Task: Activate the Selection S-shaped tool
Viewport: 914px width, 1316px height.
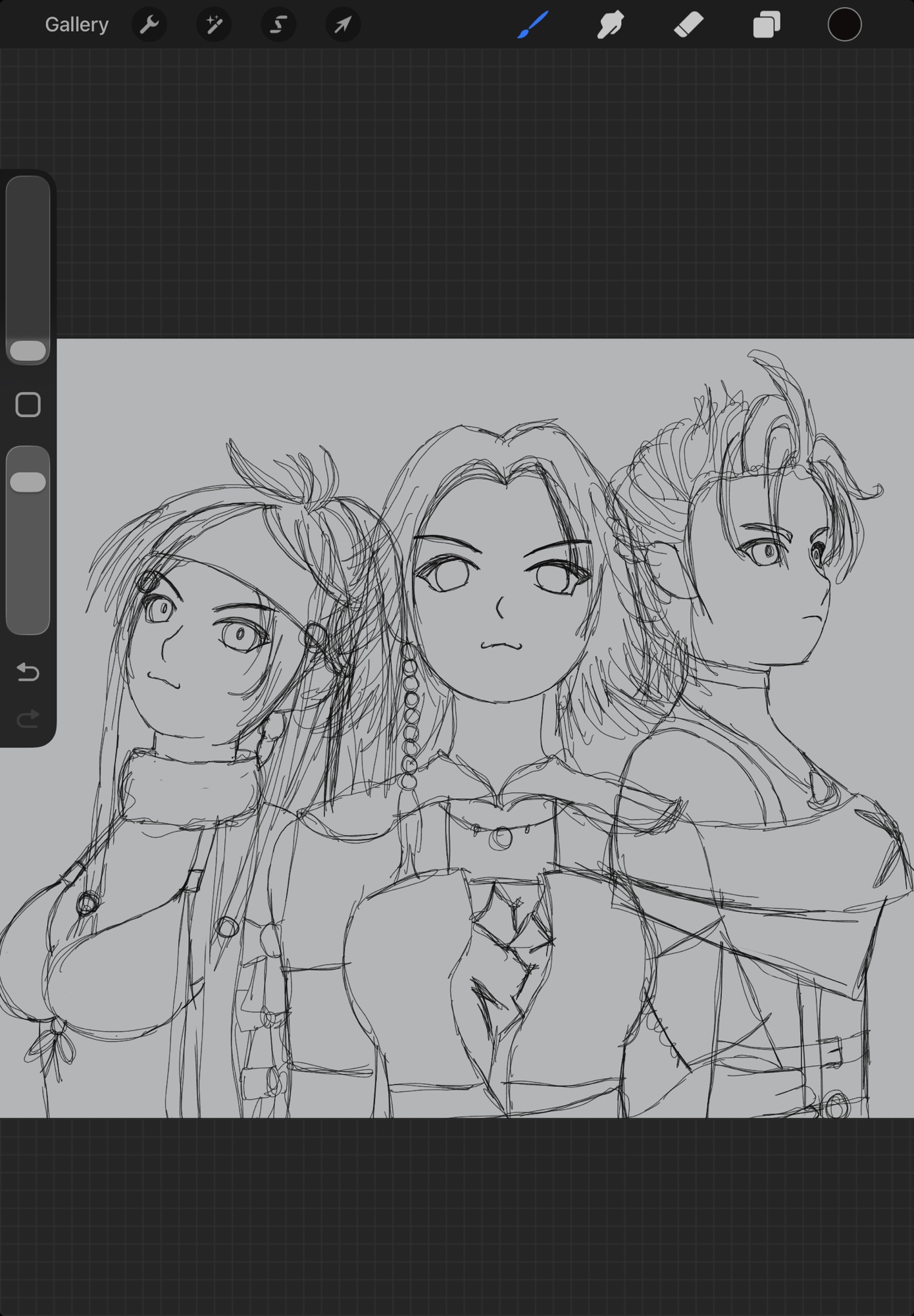Action: (278, 25)
